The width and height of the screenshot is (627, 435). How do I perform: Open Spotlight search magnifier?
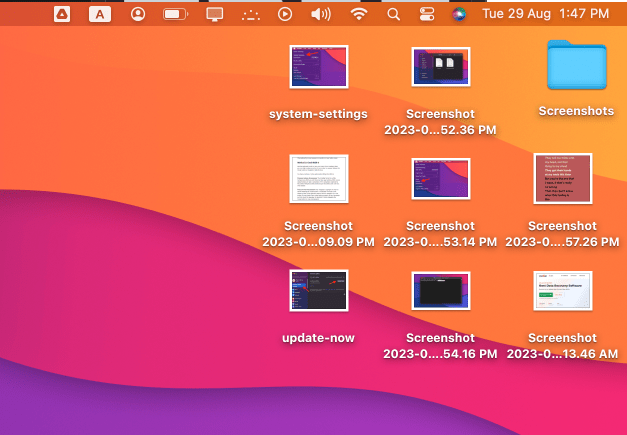point(393,14)
